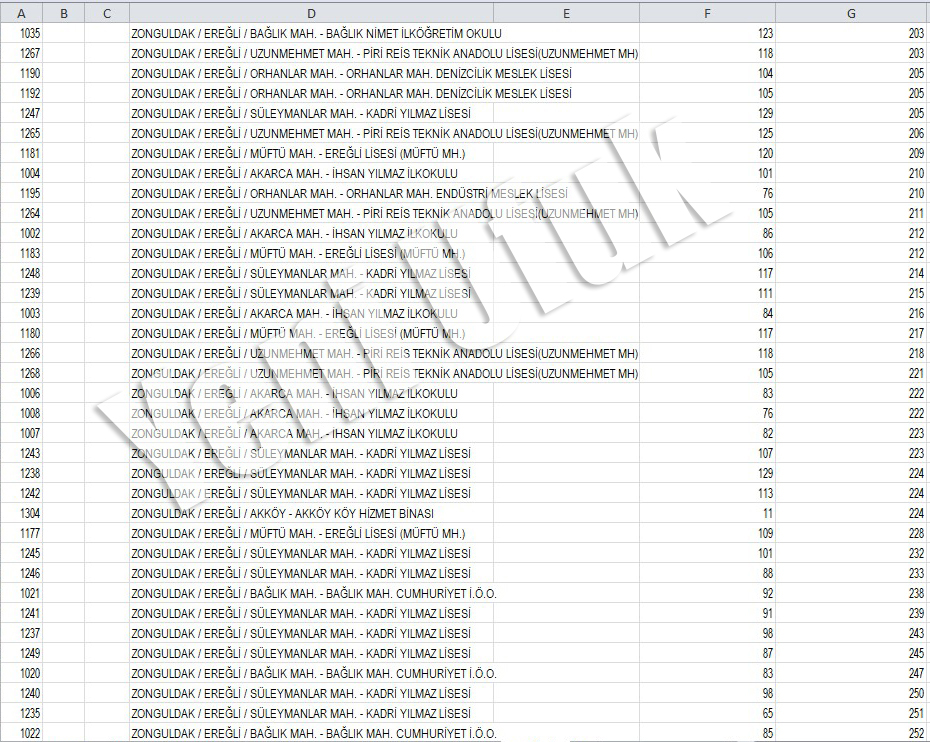The image size is (930, 742).
Task: Click the value 65 in column F
Action: tap(766, 713)
